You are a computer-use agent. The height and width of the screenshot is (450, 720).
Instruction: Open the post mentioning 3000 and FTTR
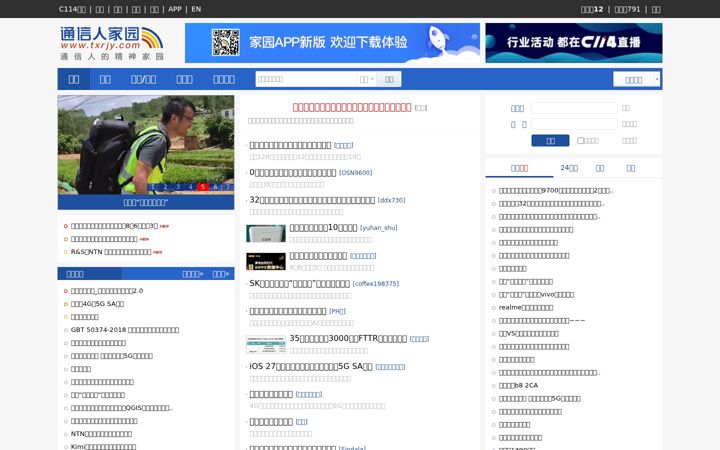[x=348, y=338]
